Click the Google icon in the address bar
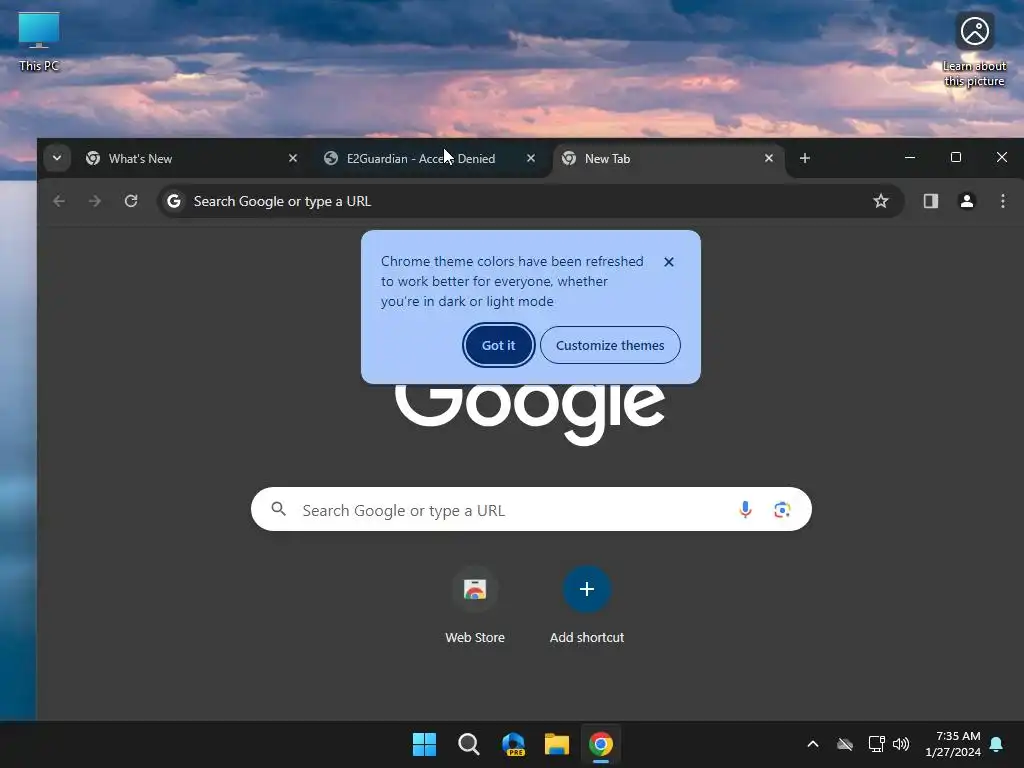The image size is (1024, 768). click(174, 201)
